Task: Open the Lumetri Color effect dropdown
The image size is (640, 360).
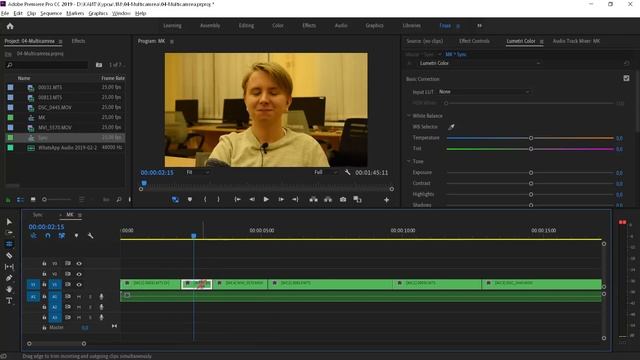Action: pos(480,63)
